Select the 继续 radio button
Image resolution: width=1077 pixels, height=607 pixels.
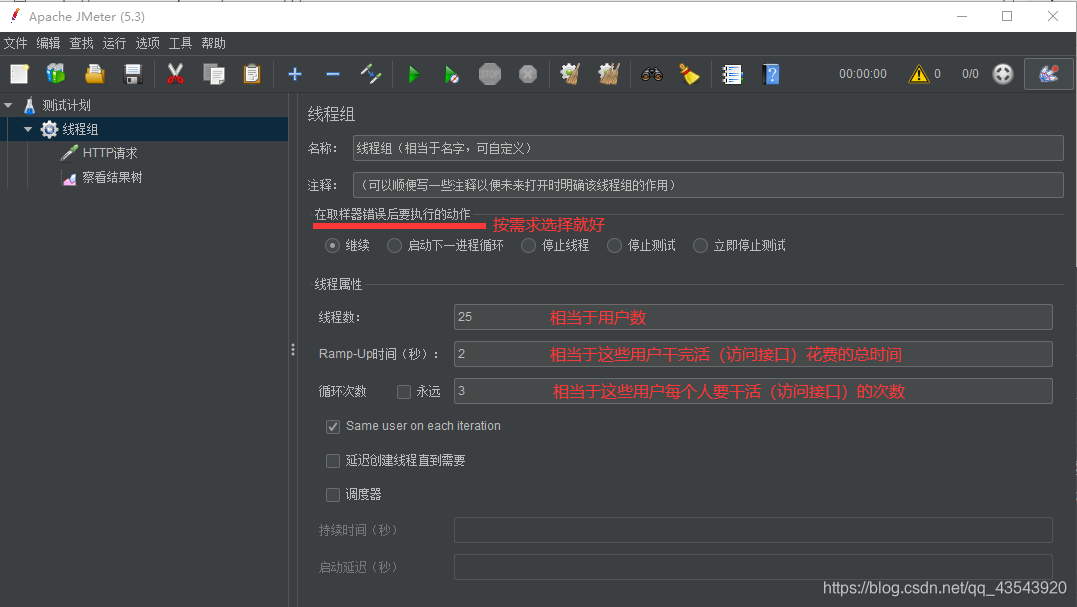[332, 245]
